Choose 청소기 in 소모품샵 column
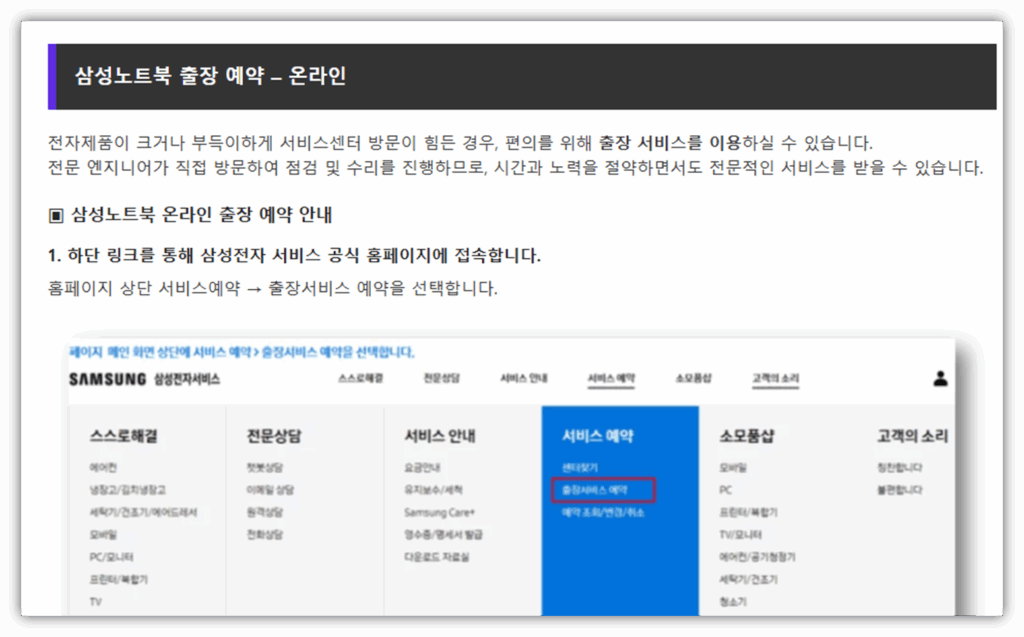Viewport: 1024px width, 637px height. pos(732,602)
